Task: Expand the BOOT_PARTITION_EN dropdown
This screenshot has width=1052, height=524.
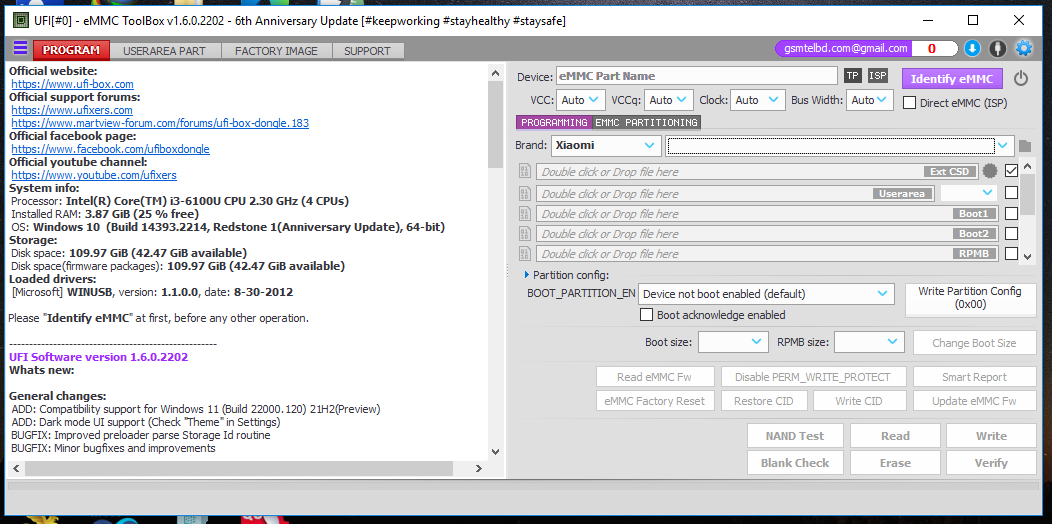Action: pyautogui.click(x=765, y=294)
